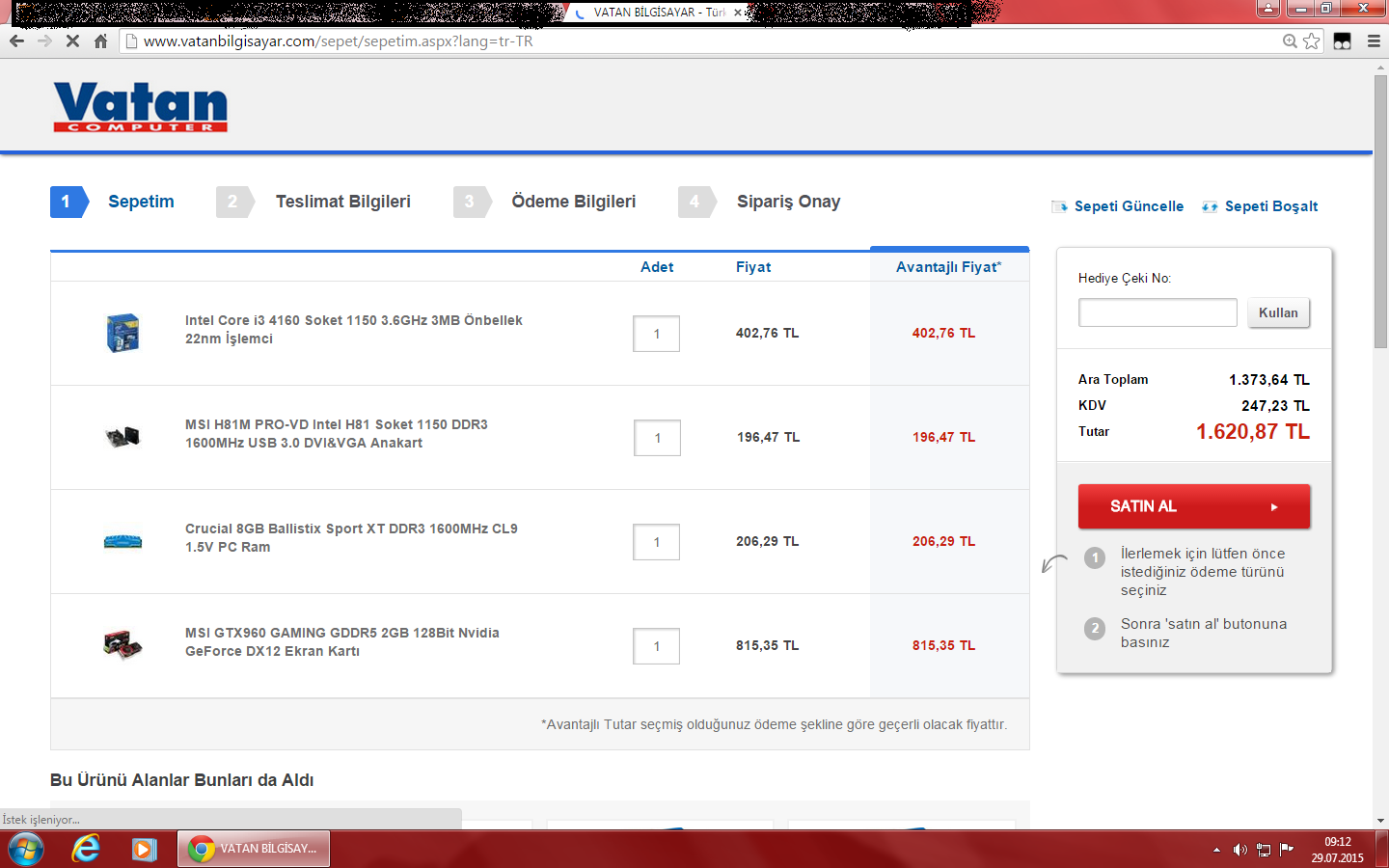
Task: Click the scrollbar down arrow
Action: 1380,821
